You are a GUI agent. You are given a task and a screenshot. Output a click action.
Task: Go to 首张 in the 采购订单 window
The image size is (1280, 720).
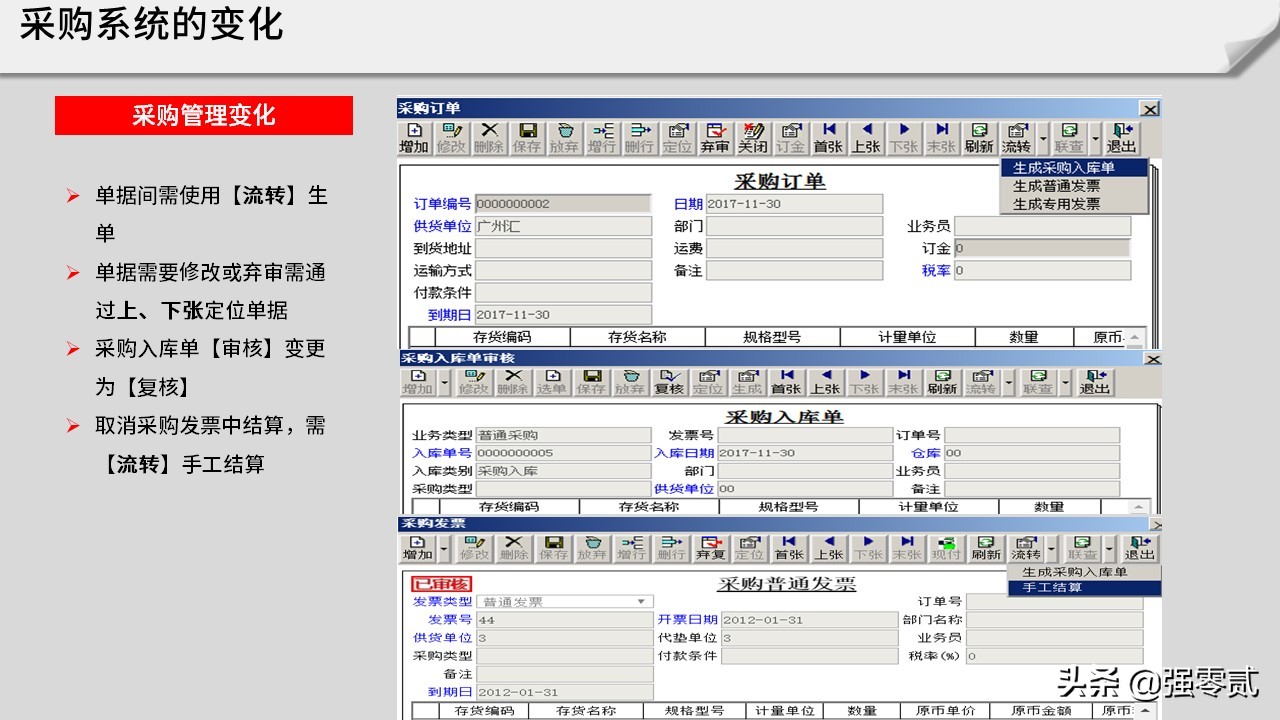click(x=828, y=138)
